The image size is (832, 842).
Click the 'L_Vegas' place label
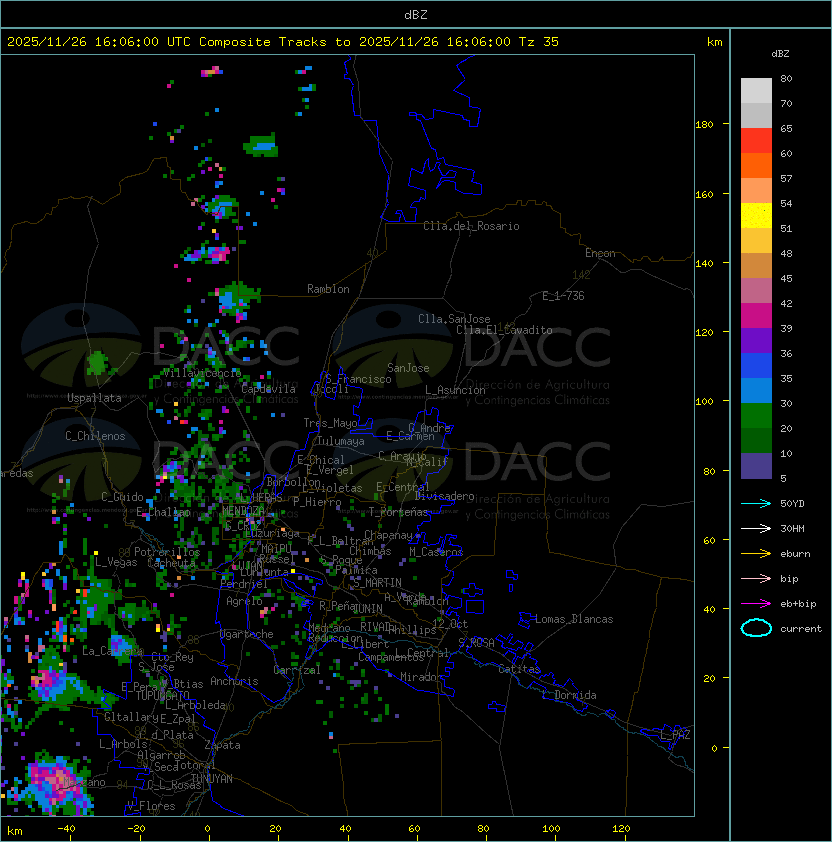tap(116, 562)
